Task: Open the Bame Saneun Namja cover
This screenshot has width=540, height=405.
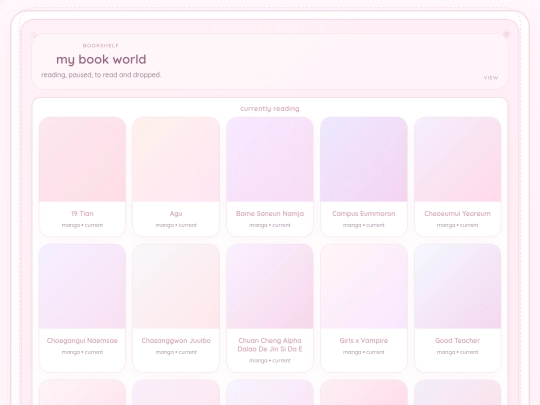Action: (x=270, y=159)
